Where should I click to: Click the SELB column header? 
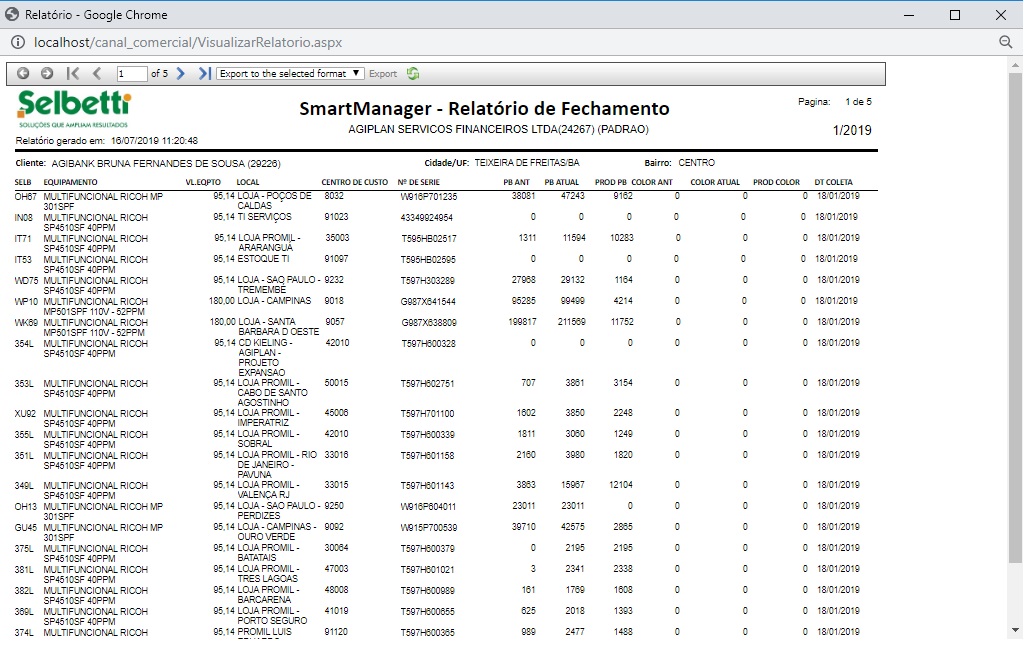(23, 182)
